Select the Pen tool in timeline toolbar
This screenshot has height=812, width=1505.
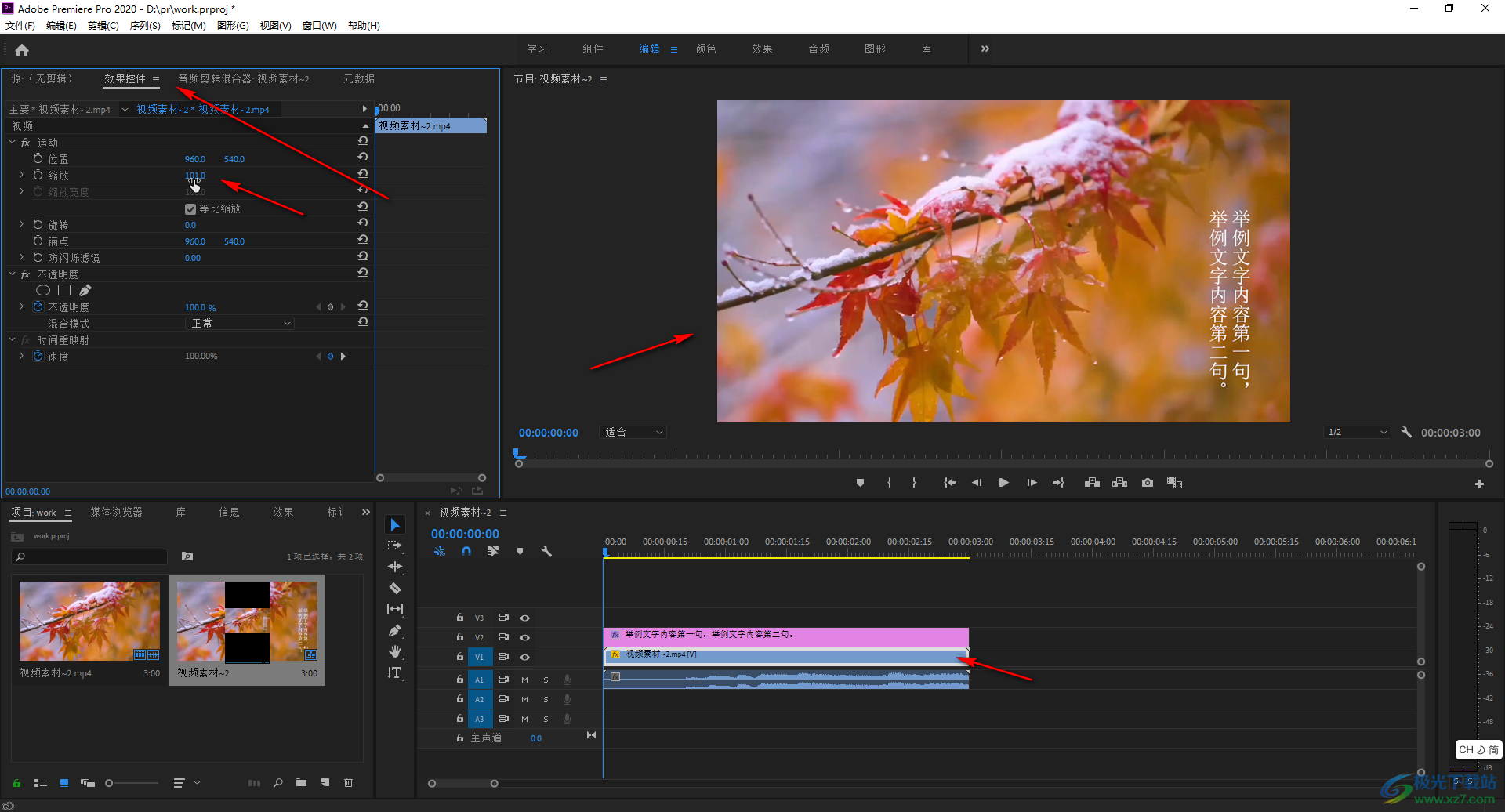click(395, 630)
